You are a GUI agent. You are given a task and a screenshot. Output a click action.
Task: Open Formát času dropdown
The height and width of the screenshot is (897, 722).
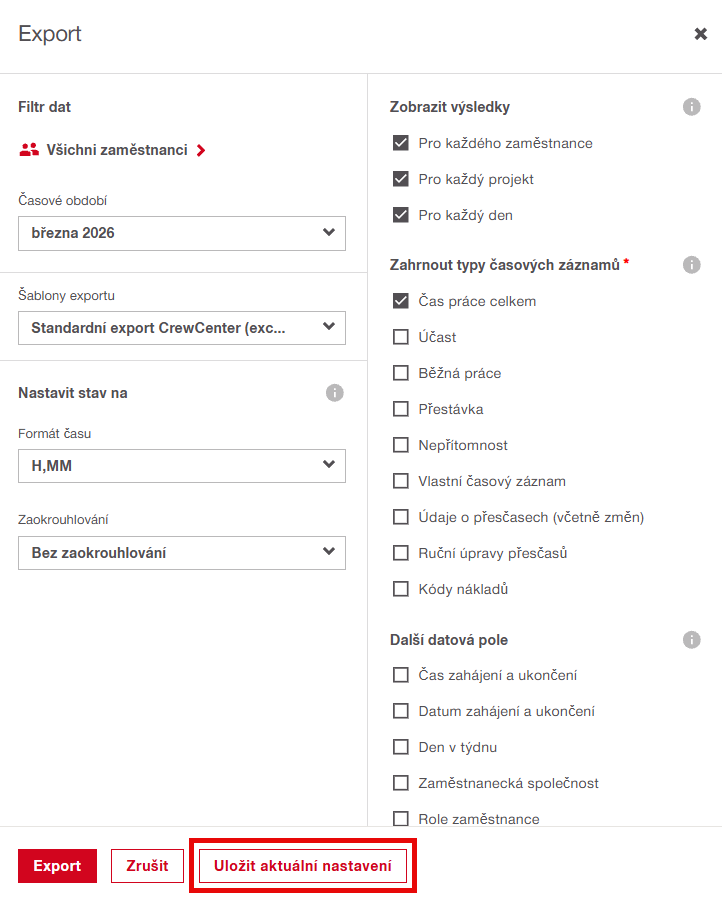[182, 465]
